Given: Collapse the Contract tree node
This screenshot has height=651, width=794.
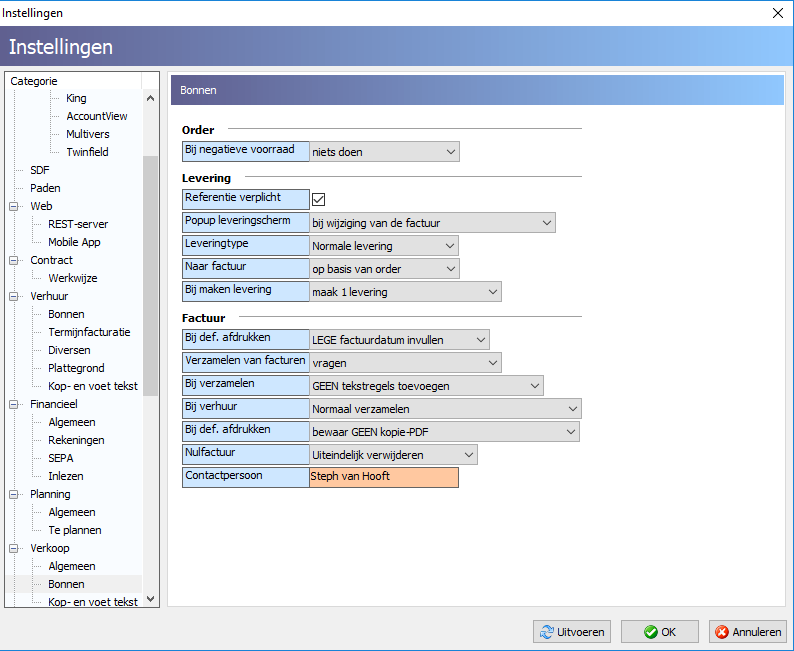Looking at the screenshot, I should (x=13, y=261).
